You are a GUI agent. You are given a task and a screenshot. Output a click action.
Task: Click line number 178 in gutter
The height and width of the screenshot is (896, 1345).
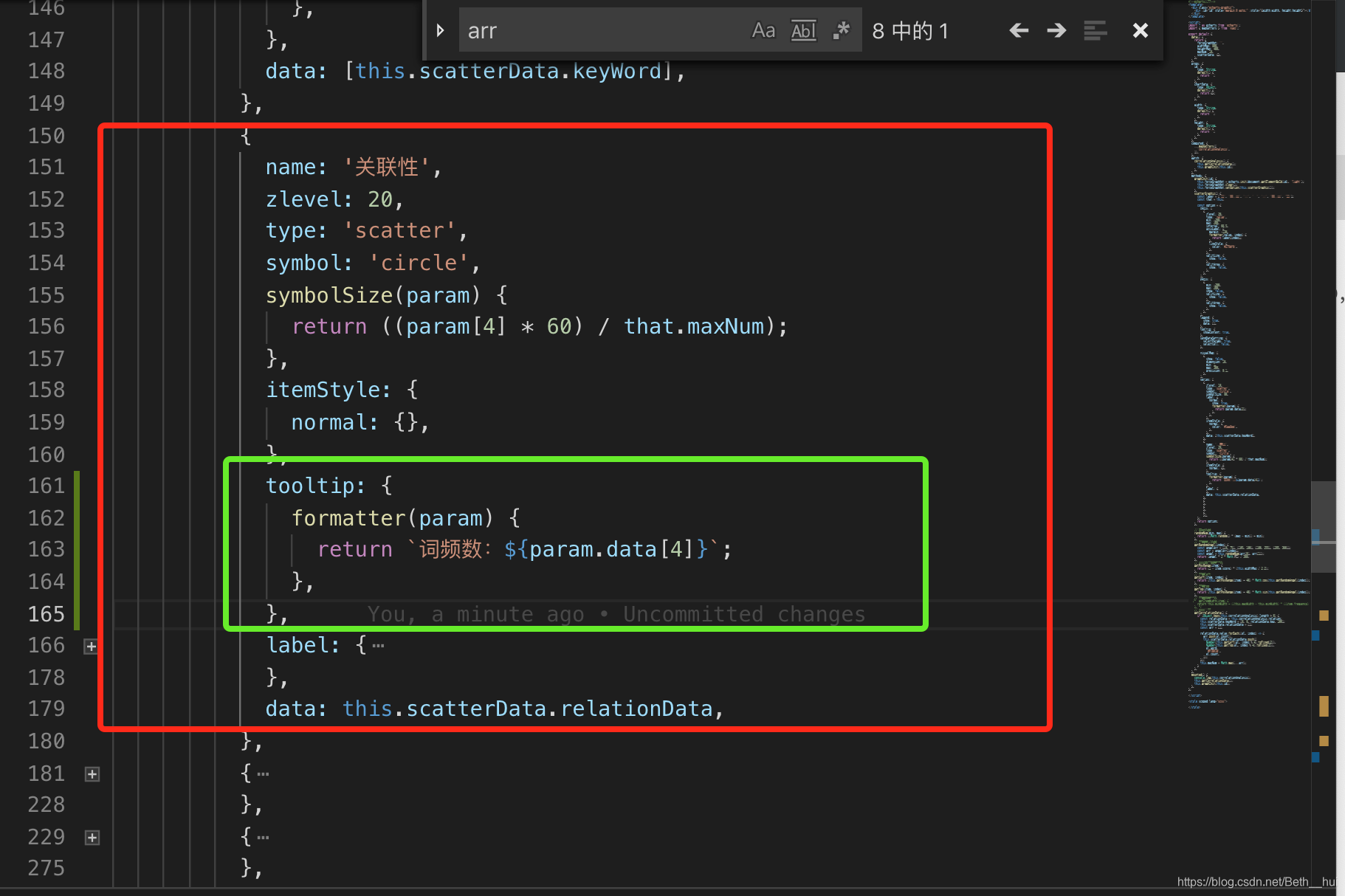[47, 678]
